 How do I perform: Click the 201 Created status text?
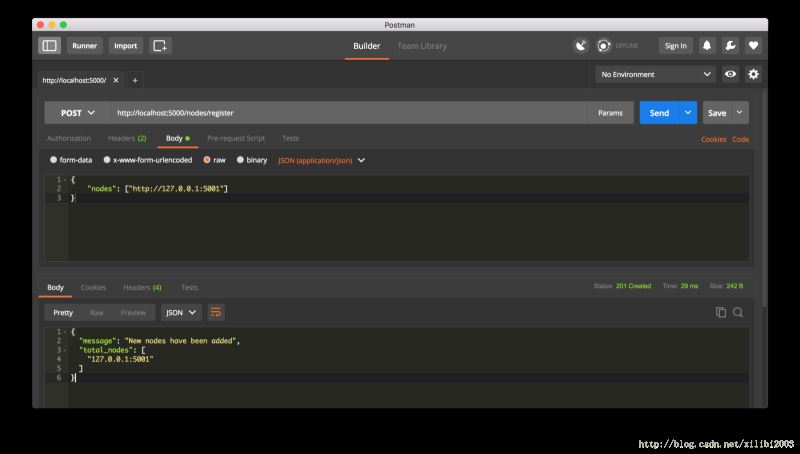(x=633, y=286)
